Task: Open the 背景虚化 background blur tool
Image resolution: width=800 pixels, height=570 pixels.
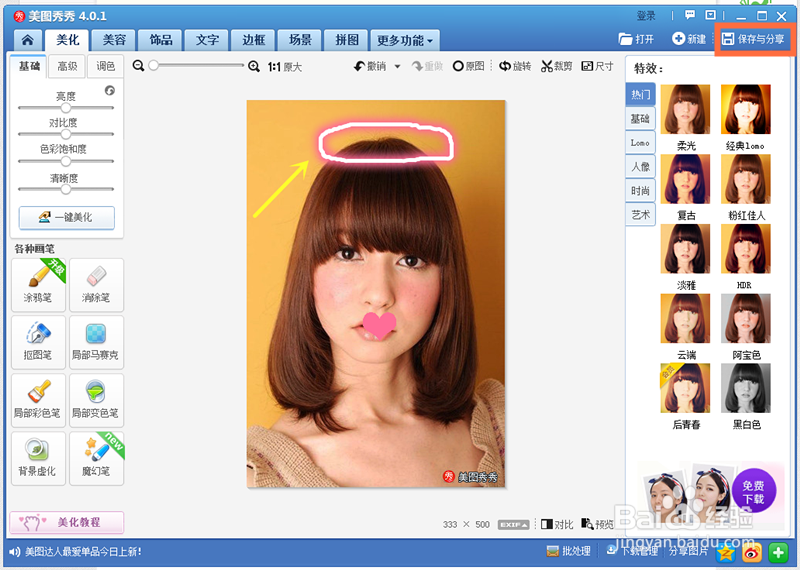Action: (x=38, y=458)
